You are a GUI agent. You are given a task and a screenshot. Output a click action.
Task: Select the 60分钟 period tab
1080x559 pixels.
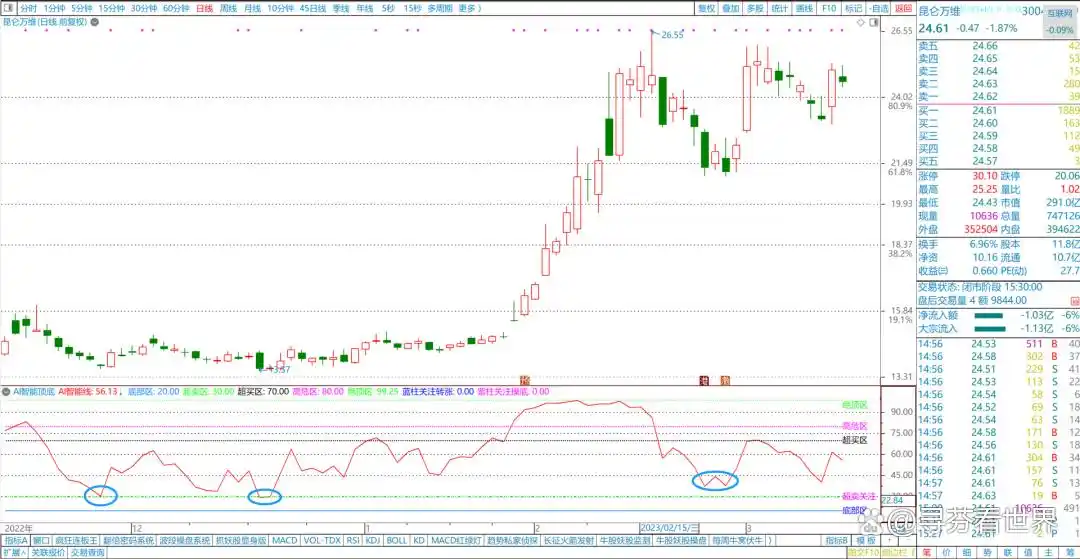pyautogui.click(x=175, y=8)
